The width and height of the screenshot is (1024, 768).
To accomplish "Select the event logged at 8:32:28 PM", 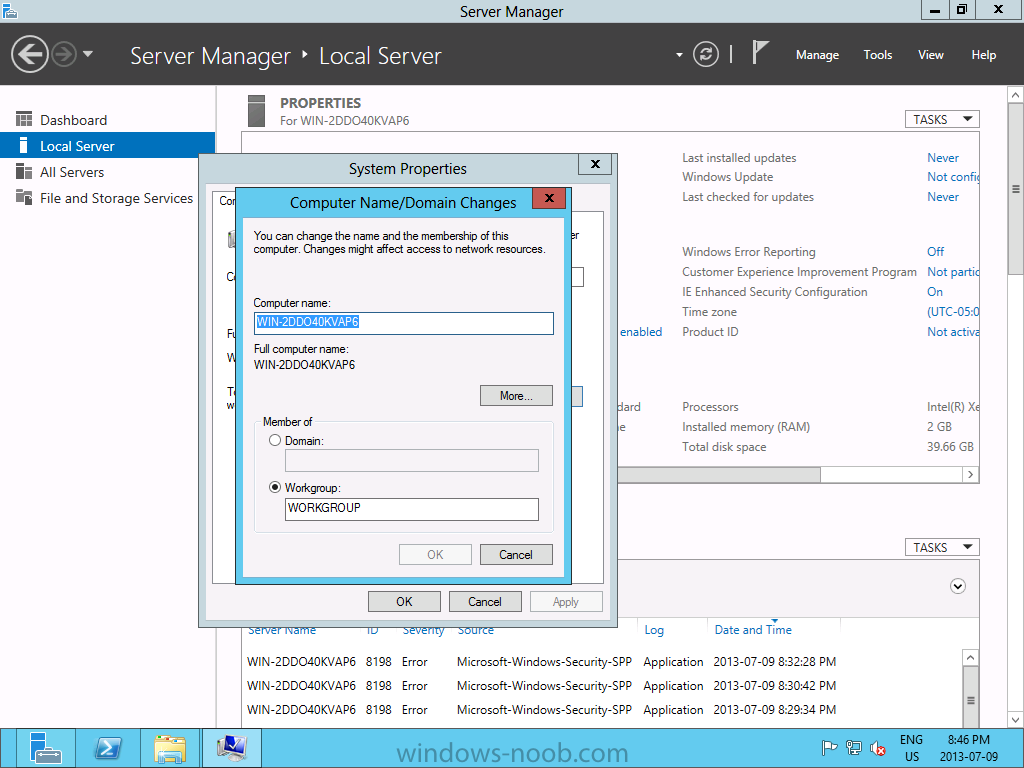I will [541, 662].
